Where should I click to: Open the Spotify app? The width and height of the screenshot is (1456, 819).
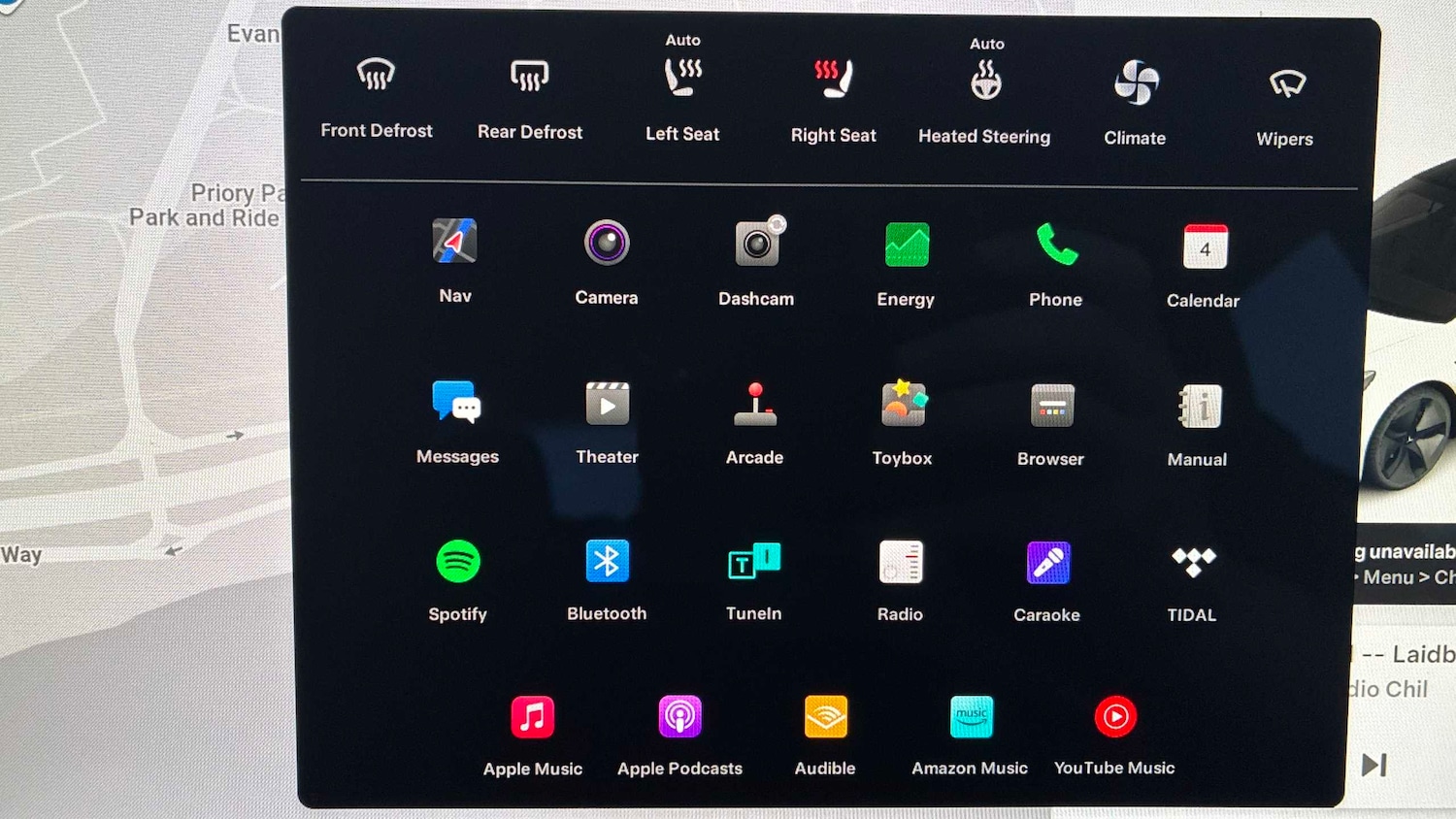point(458,562)
